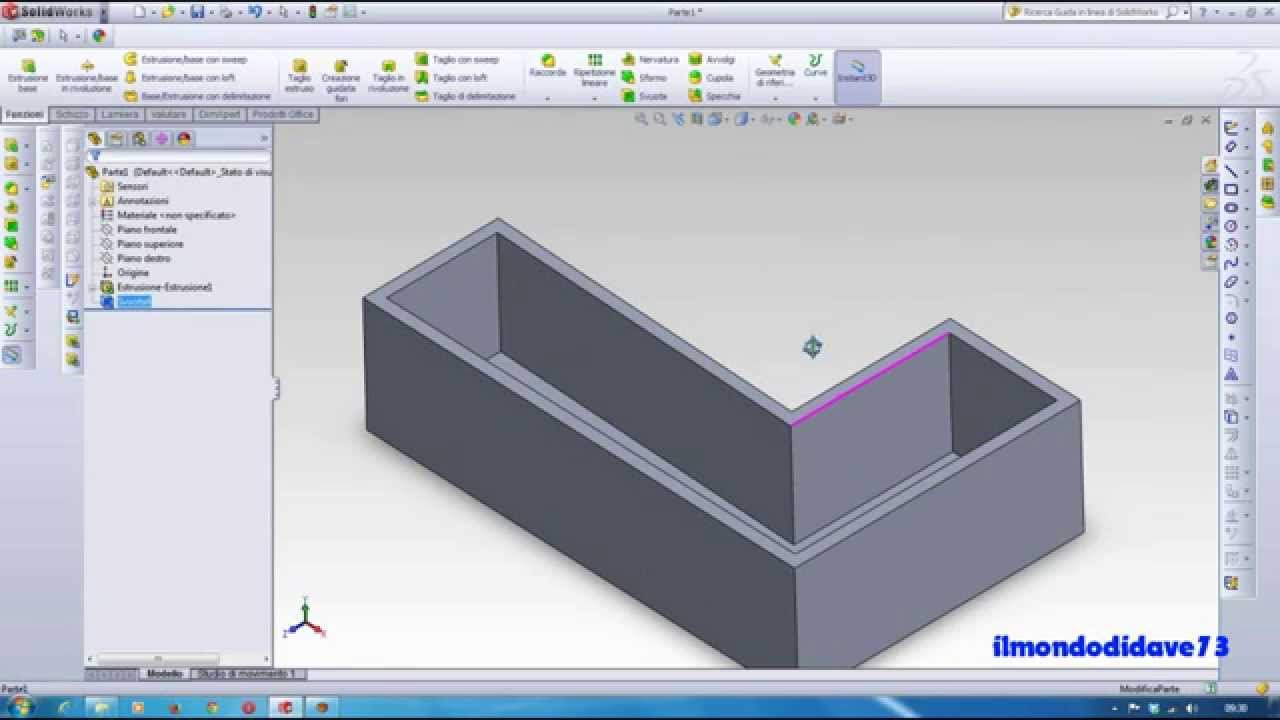1280x720 pixels.
Task: Select Svuota shell tool
Action: 644,96
